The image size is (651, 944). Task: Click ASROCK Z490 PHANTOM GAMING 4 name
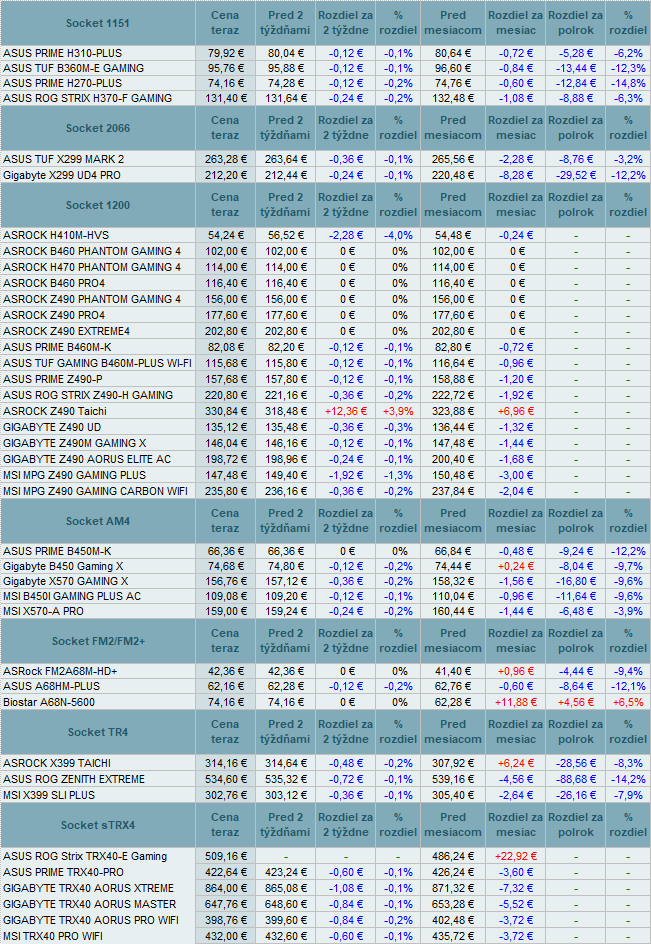(92, 299)
